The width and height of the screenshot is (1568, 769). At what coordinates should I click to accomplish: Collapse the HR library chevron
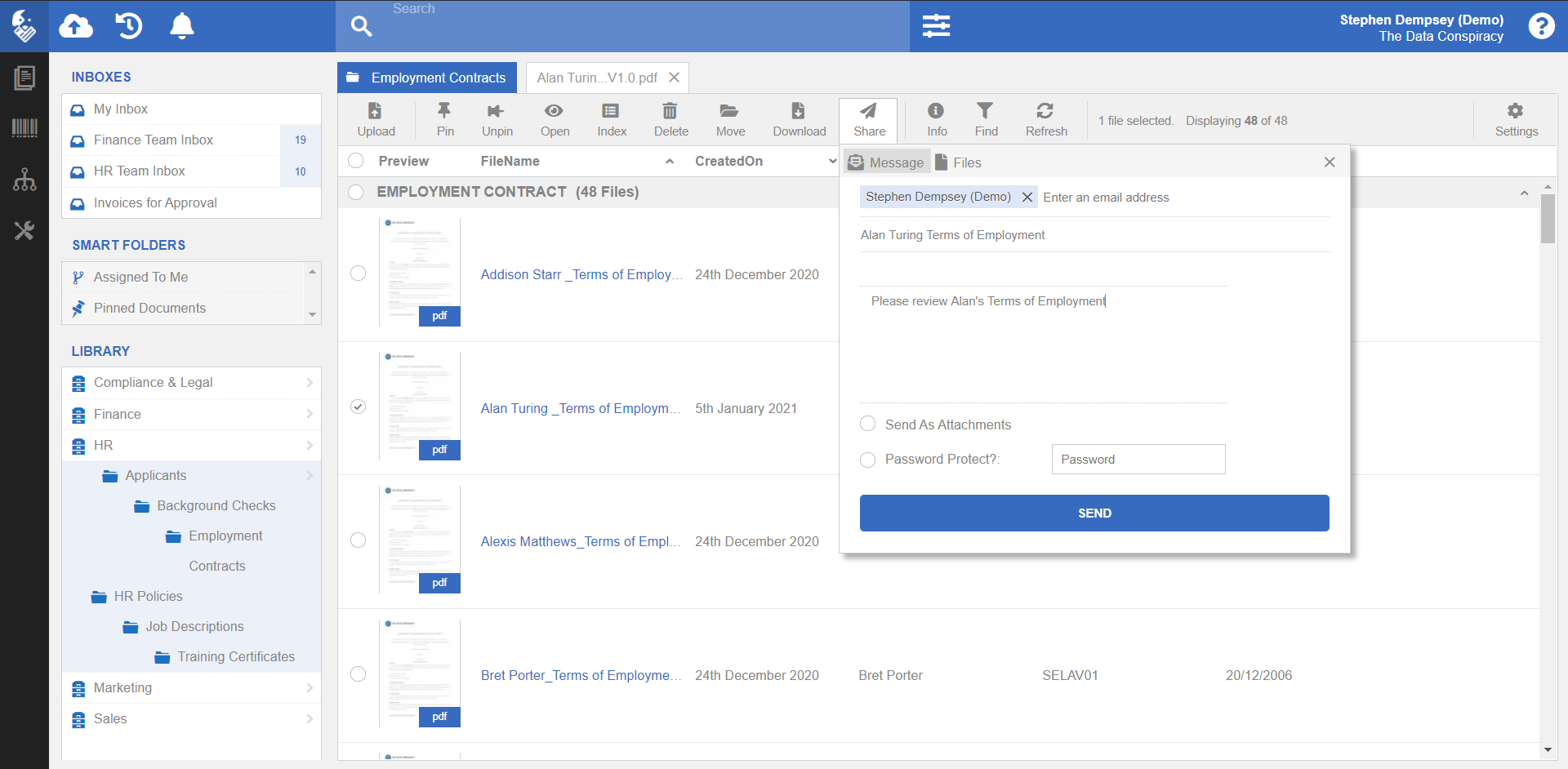click(310, 445)
